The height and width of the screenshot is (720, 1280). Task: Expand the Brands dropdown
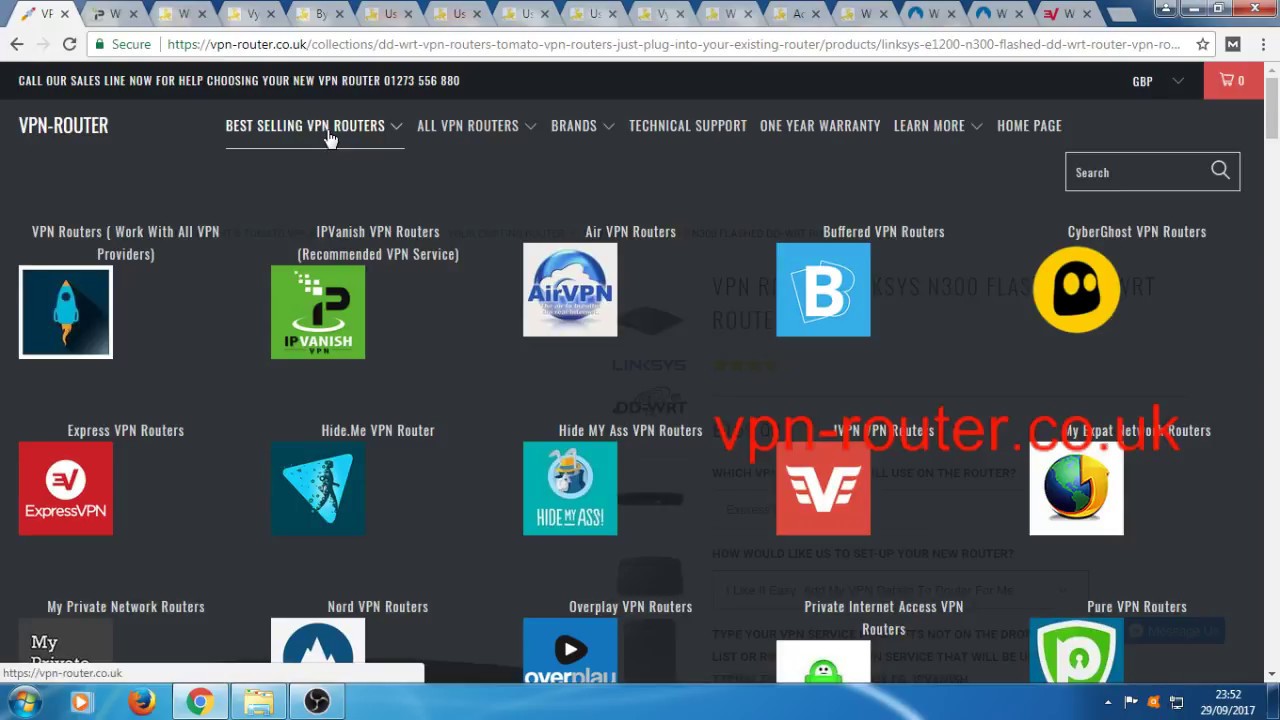[x=582, y=126]
